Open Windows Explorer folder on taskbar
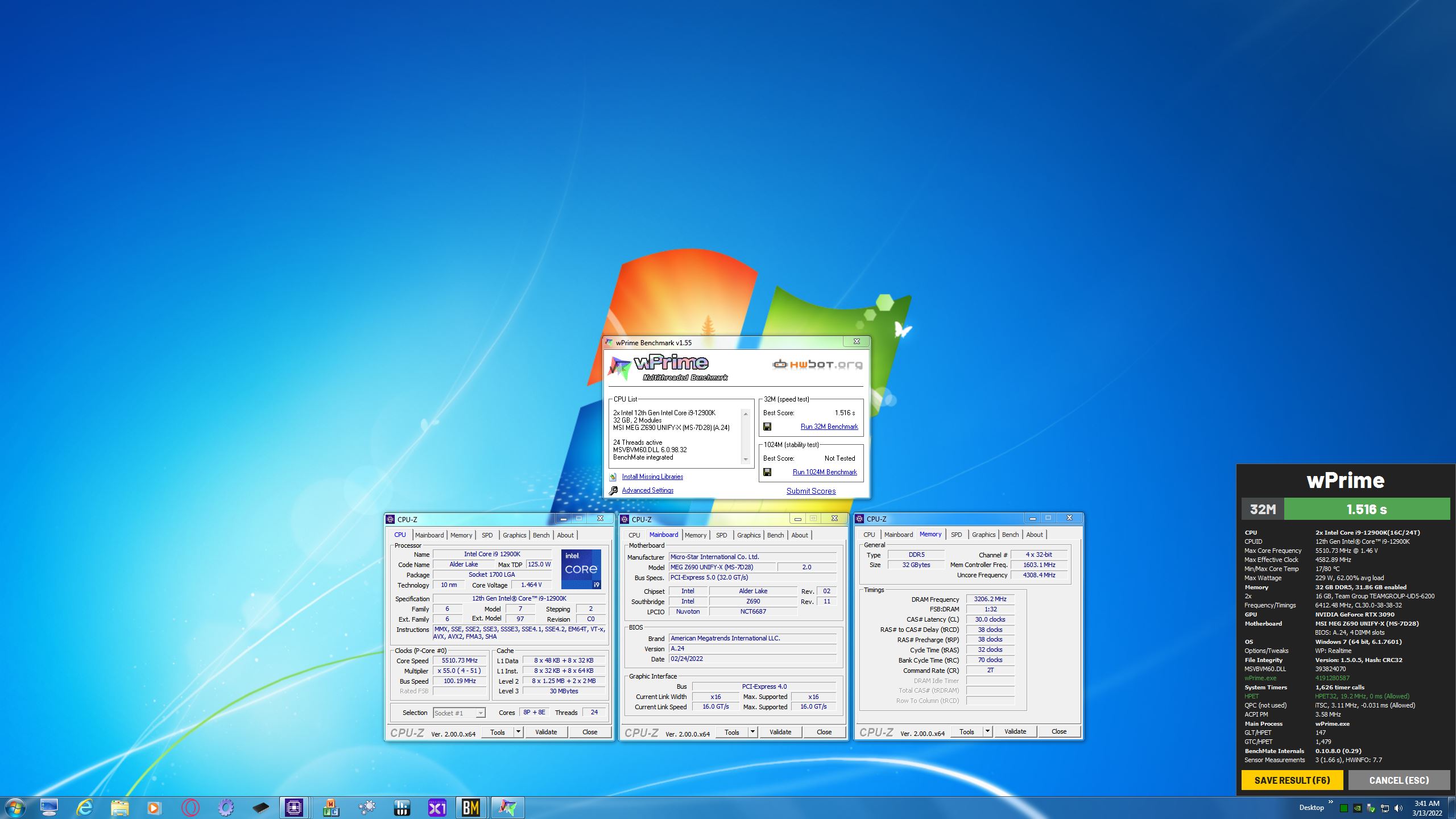Image resolution: width=1456 pixels, height=819 pixels. (x=119, y=808)
